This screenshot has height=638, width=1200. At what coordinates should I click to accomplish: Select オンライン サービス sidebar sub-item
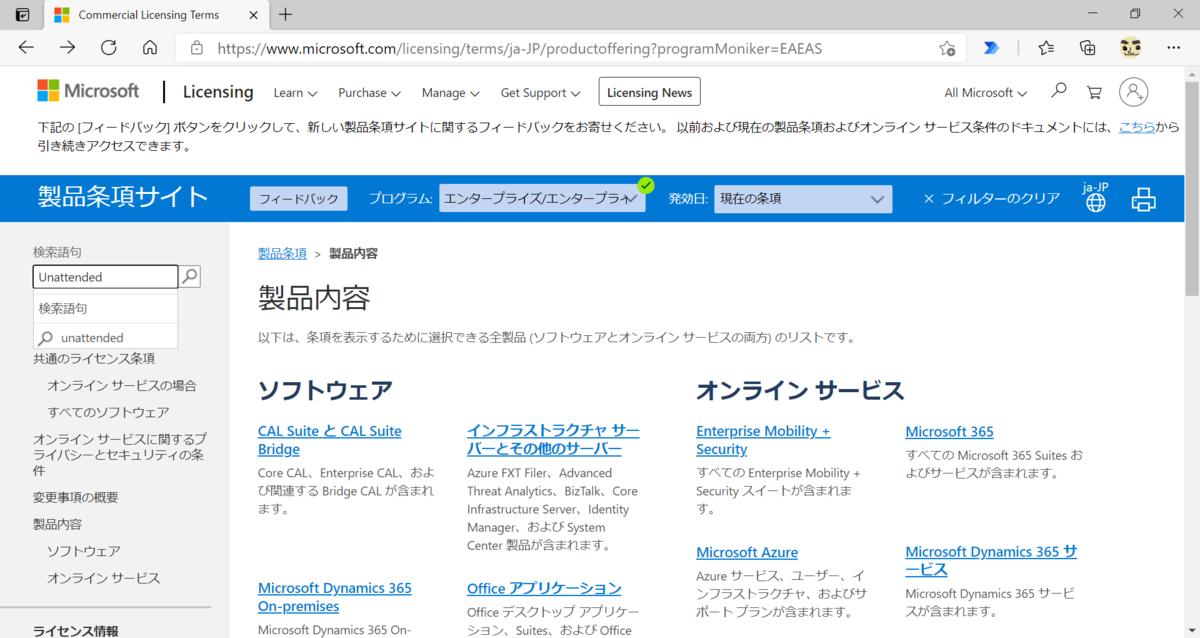point(104,578)
